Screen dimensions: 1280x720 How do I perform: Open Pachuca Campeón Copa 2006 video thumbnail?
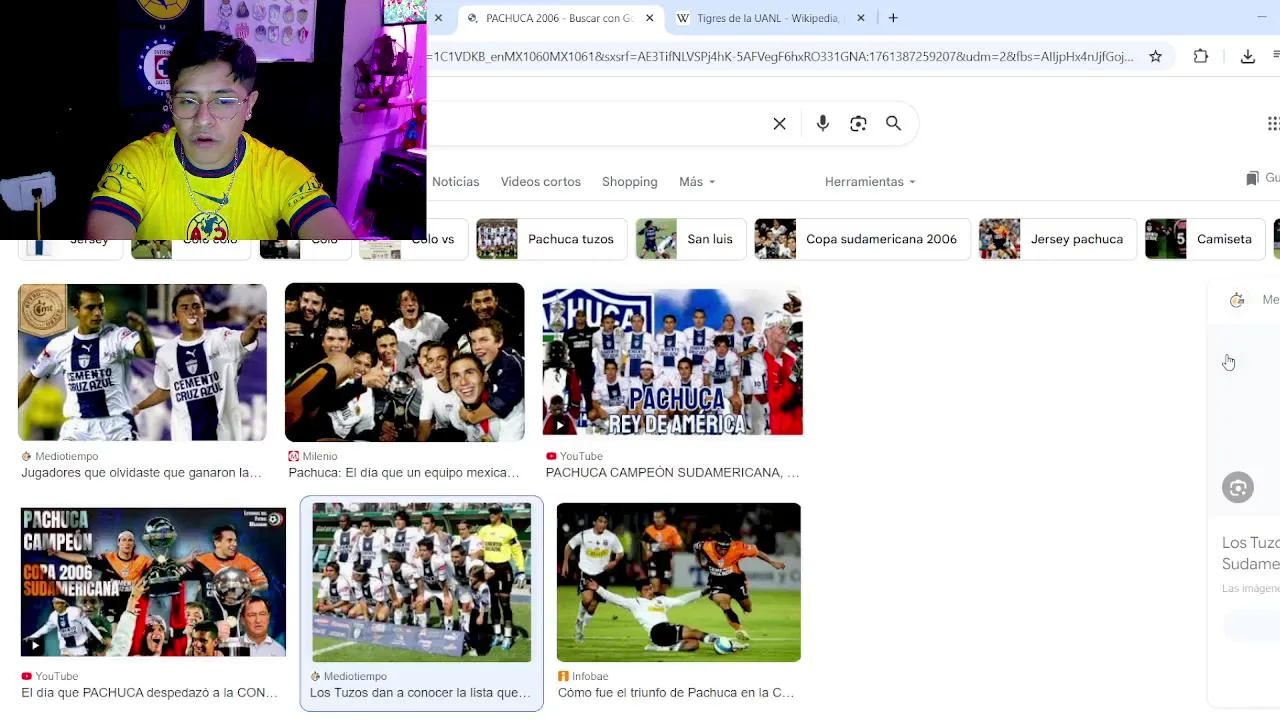[153, 582]
